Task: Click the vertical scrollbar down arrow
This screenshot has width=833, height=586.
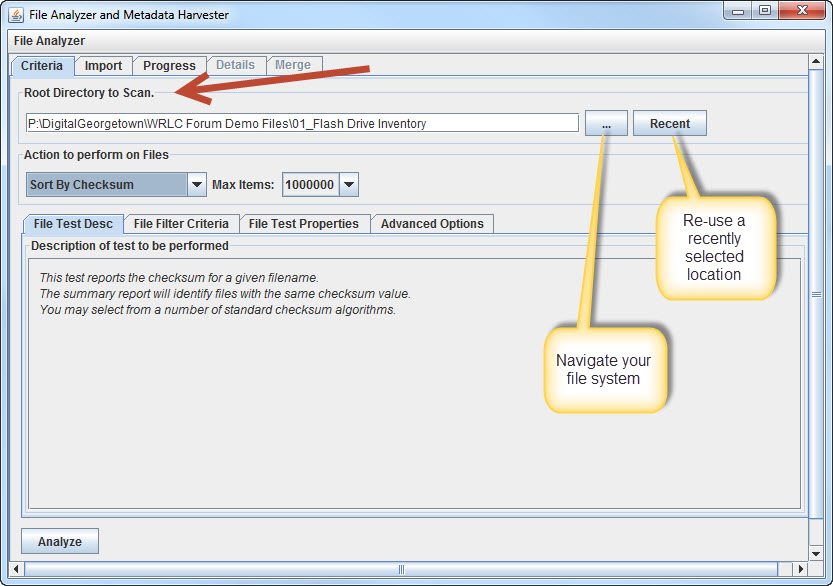Action: point(816,553)
